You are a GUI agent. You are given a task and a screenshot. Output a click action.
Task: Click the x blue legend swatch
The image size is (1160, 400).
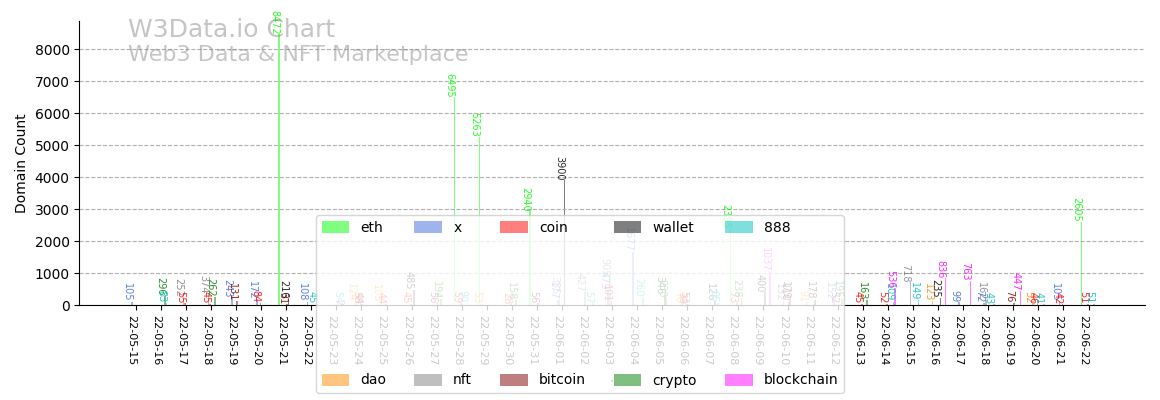427,228
